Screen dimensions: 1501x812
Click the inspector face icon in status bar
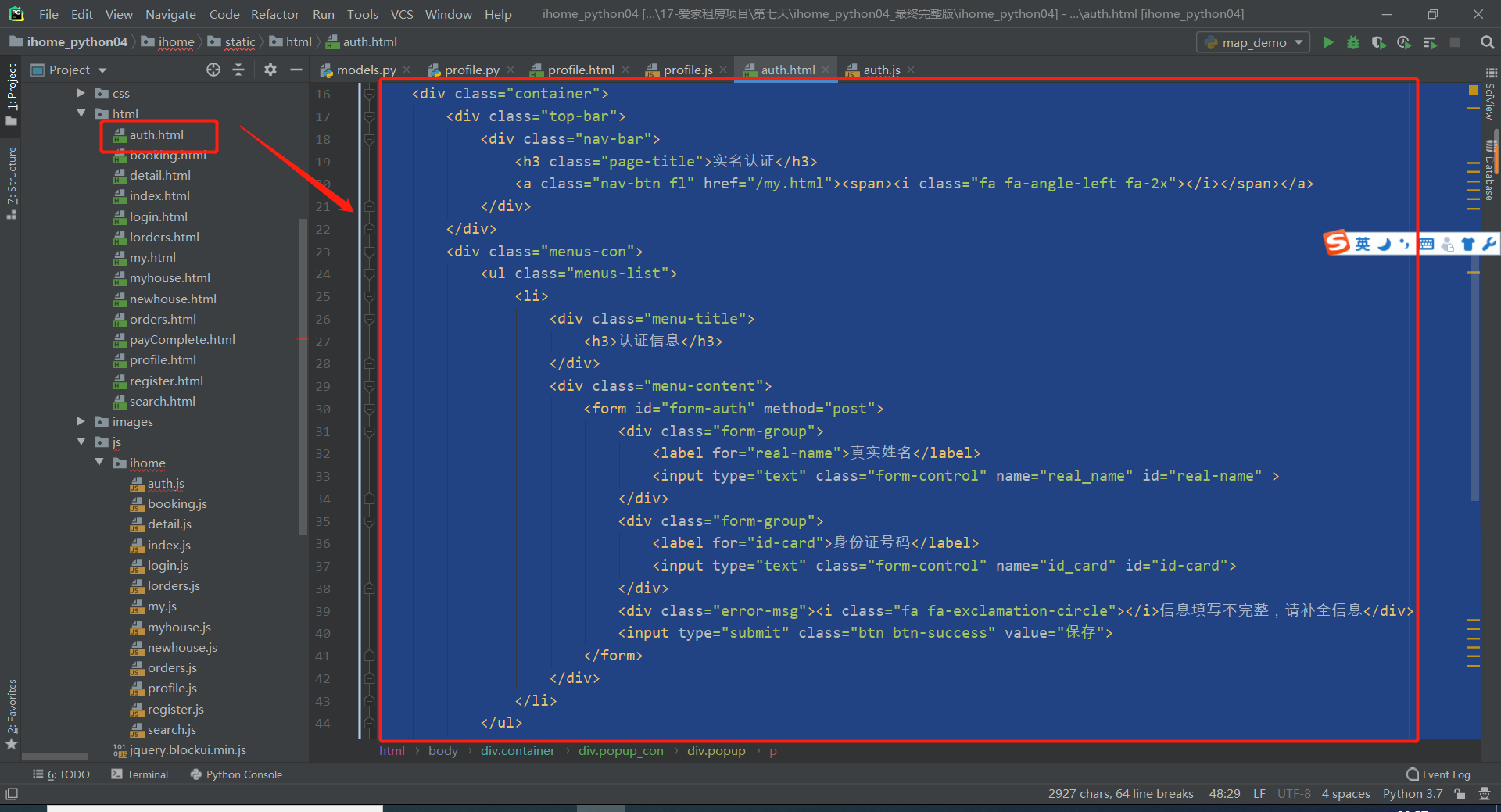coord(1485,794)
